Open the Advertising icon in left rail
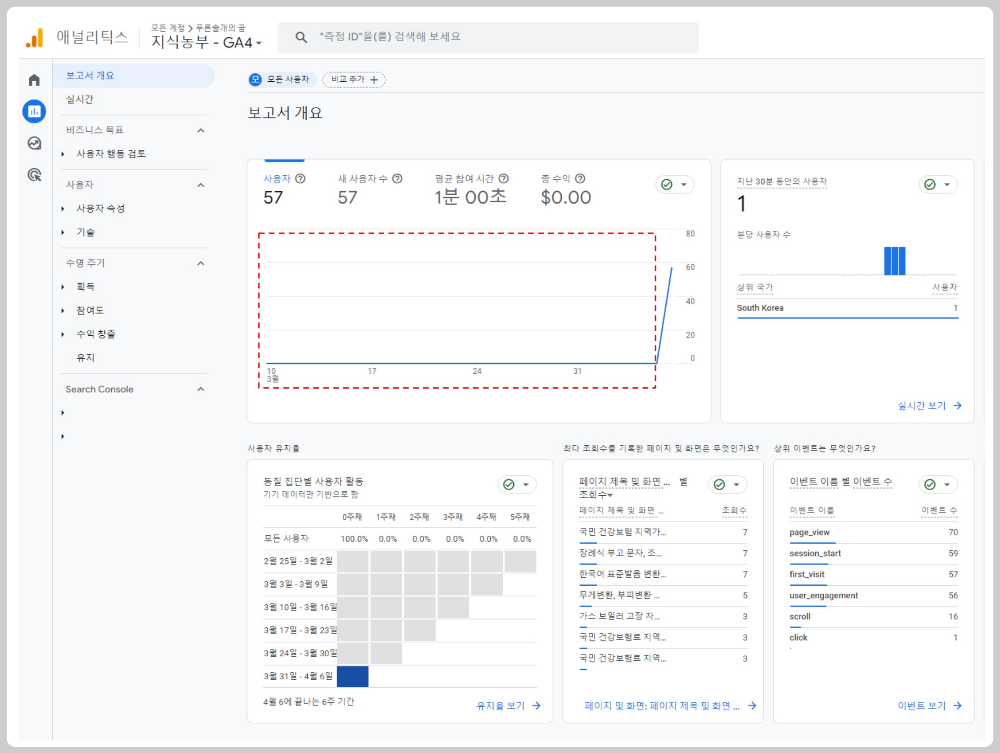 (x=34, y=175)
